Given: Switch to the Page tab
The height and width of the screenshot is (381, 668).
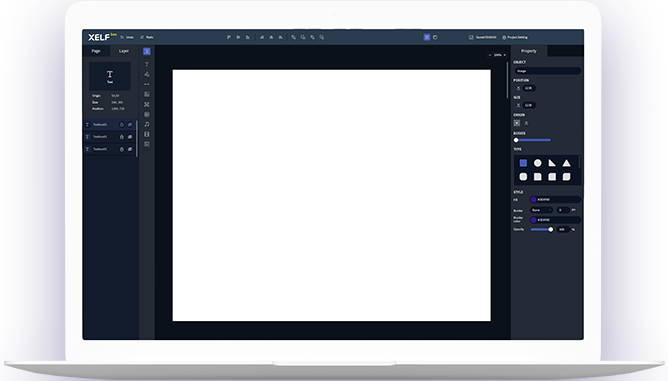Looking at the screenshot, I should 96,51.
